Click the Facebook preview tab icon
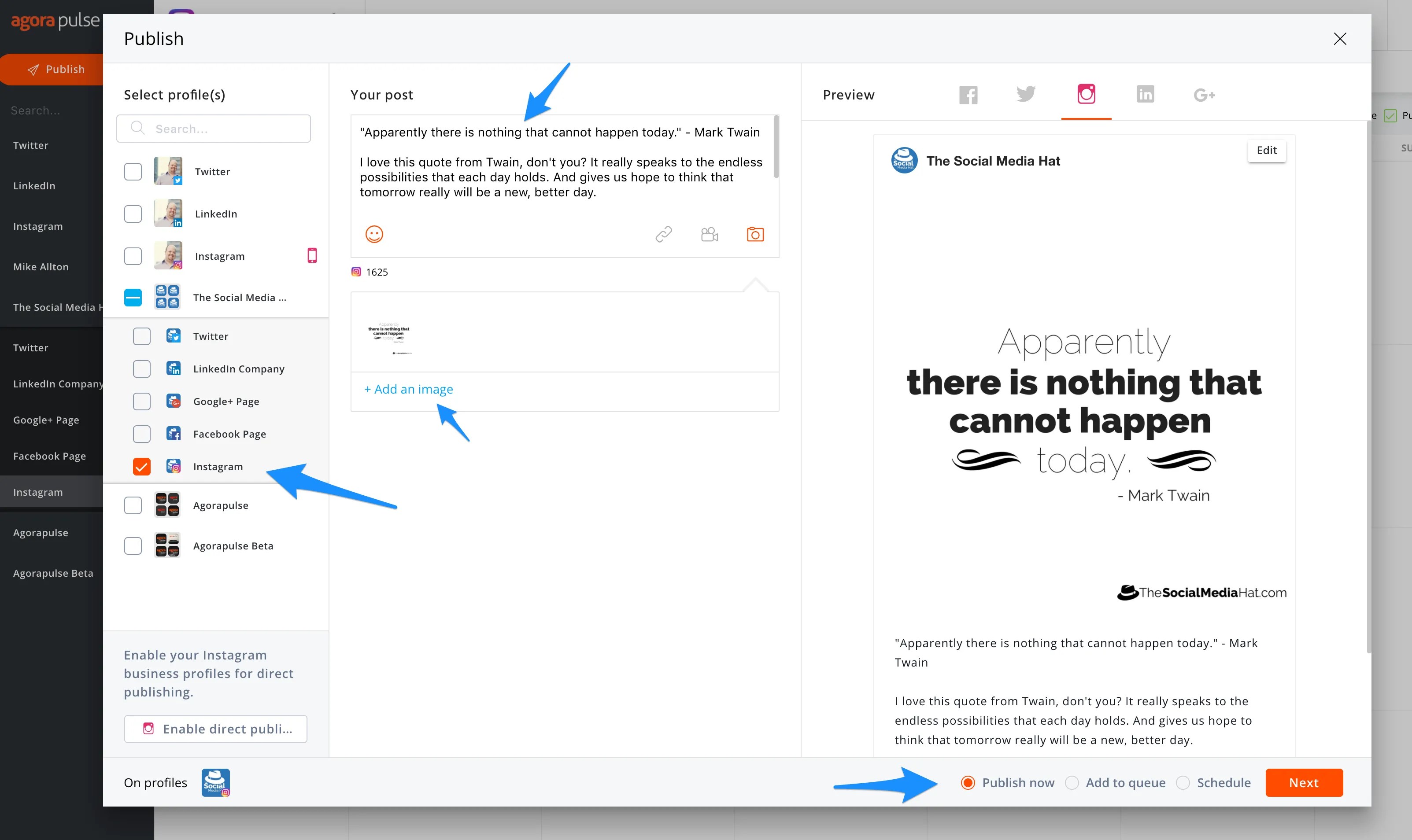This screenshot has height=840, width=1412. 969,95
